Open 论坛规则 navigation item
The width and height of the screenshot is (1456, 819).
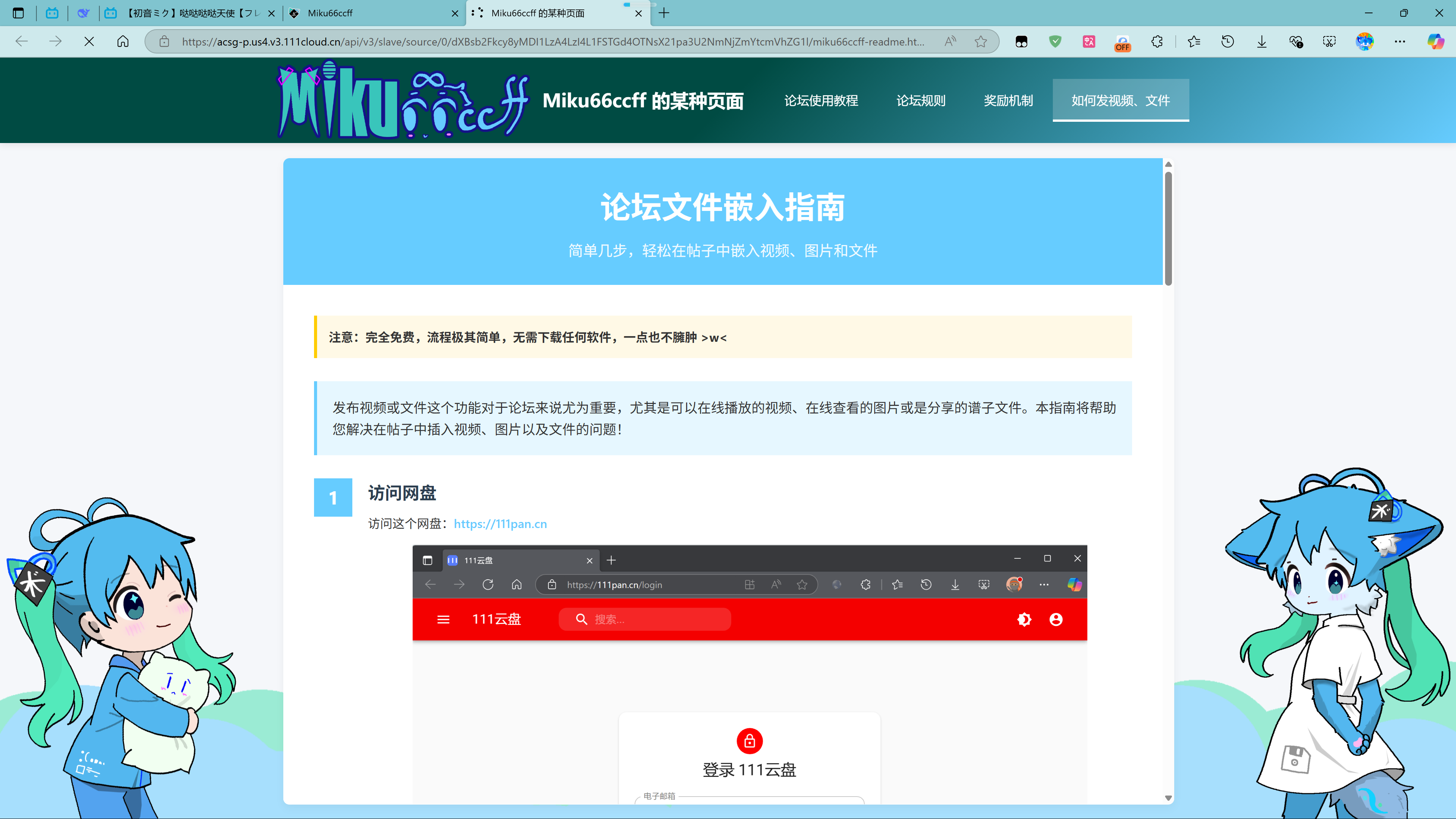pyautogui.click(x=921, y=101)
